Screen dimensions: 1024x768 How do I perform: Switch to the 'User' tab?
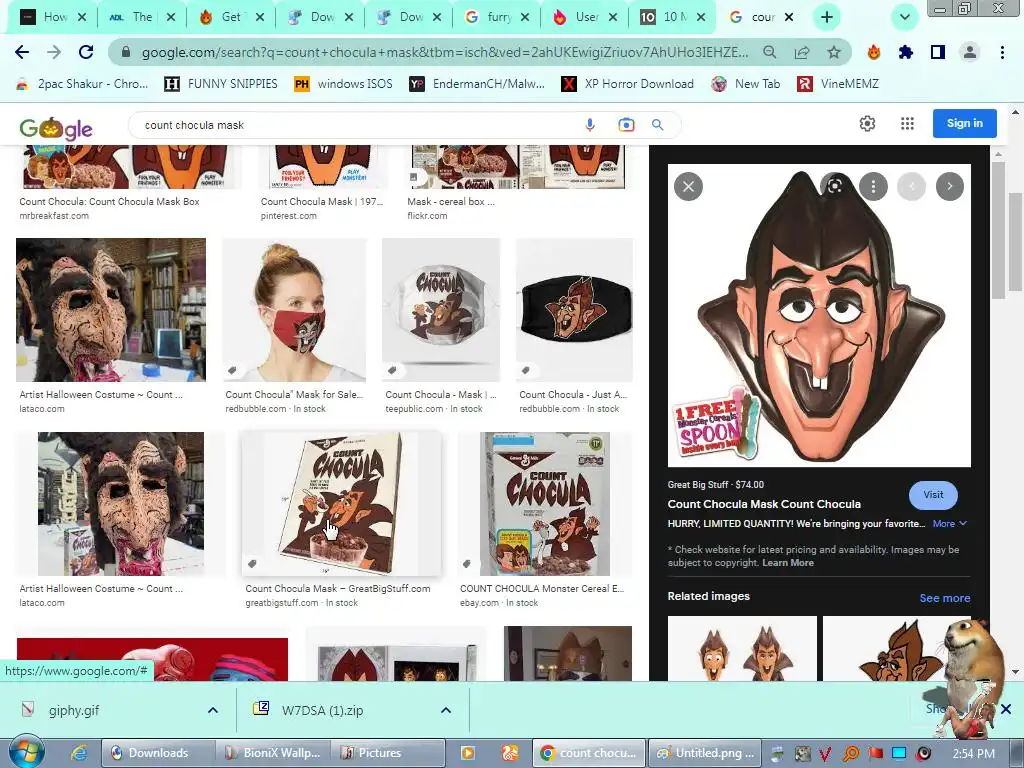[x=585, y=17]
